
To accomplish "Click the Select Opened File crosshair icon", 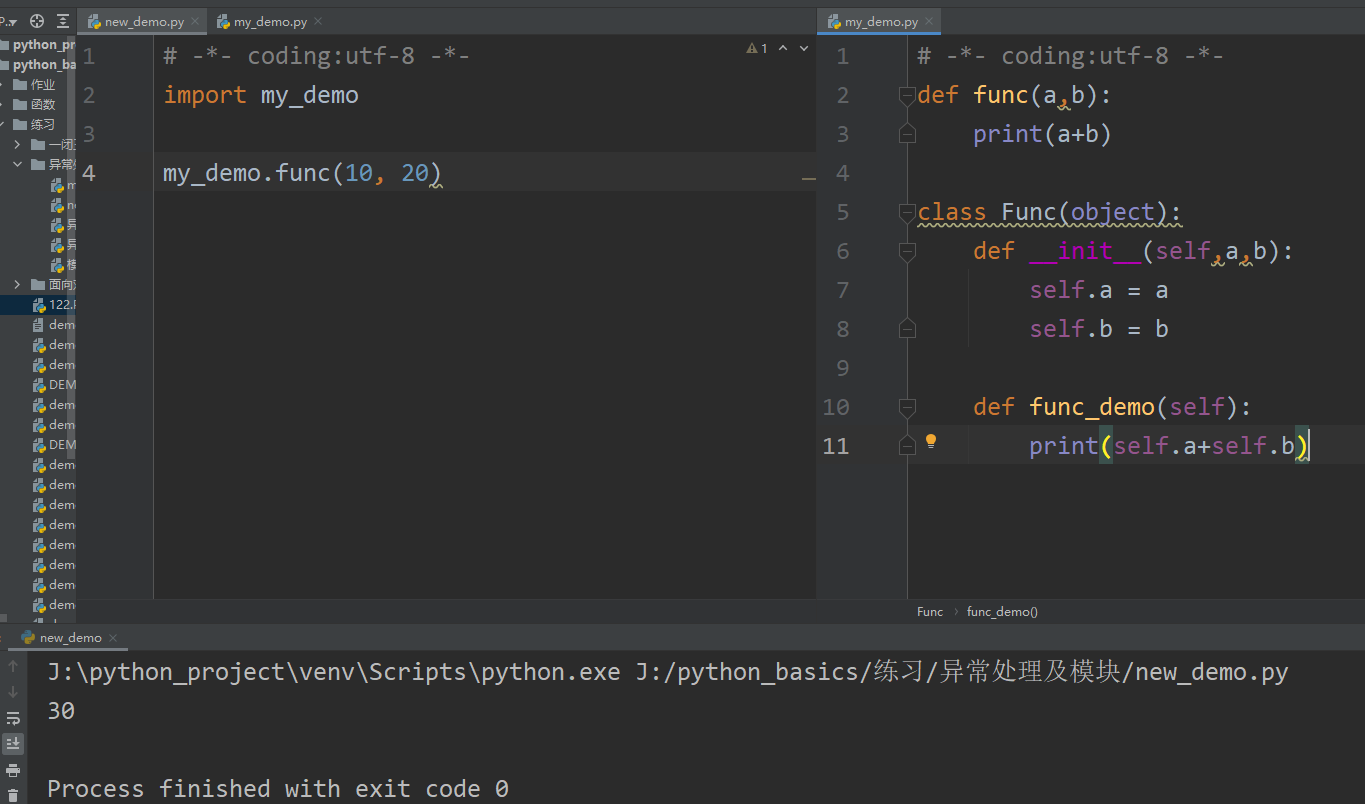I will point(36,20).
